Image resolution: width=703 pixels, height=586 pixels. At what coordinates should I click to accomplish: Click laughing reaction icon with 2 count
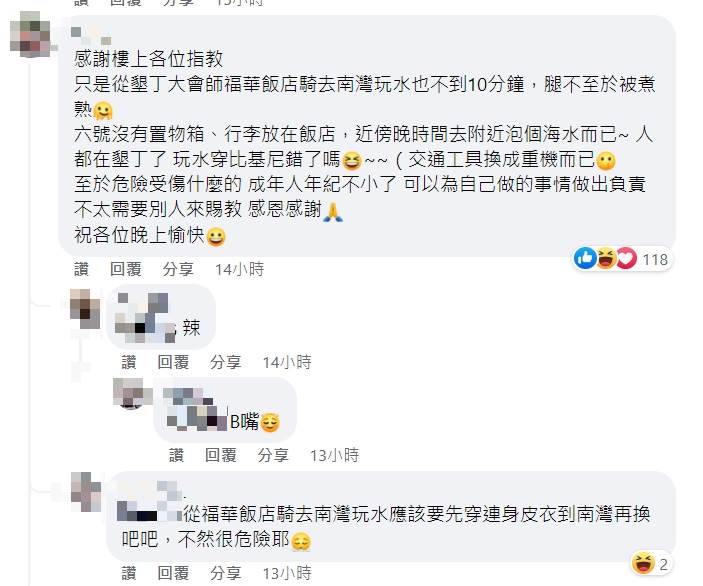(x=643, y=564)
